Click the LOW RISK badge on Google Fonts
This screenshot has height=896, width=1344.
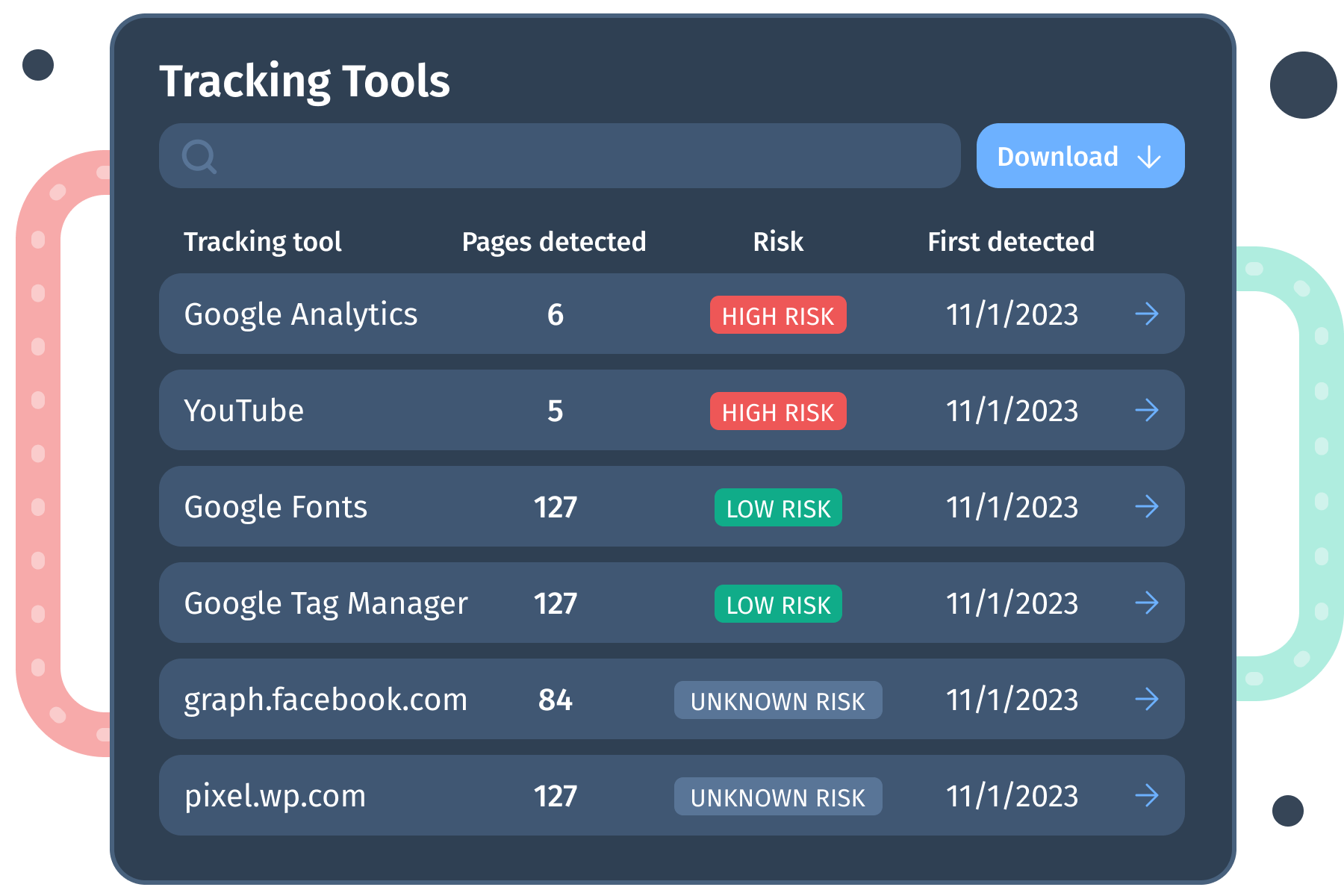click(777, 508)
